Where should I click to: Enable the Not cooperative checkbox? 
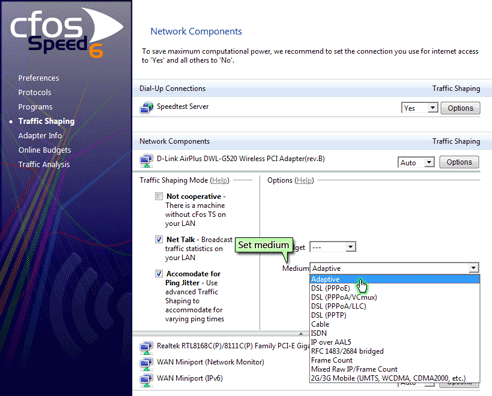coord(159,196)
